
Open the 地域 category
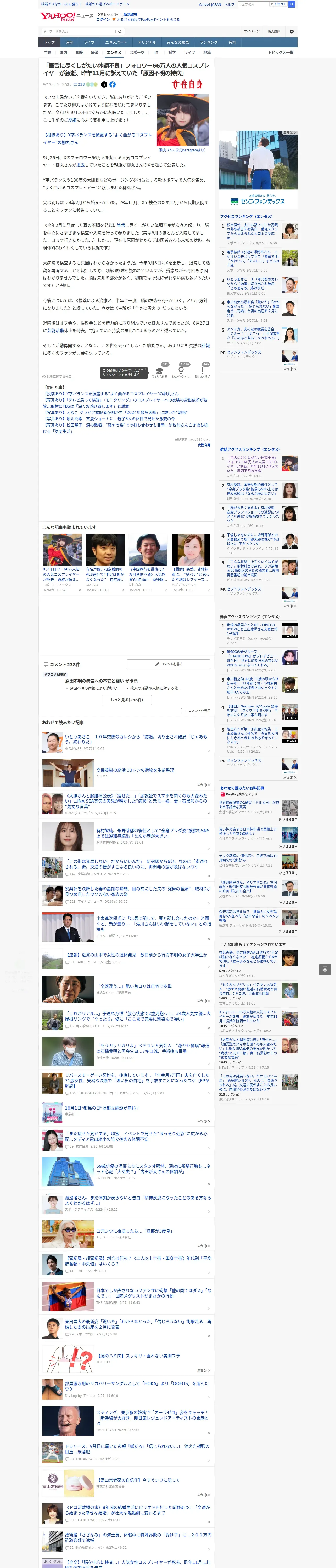[207, 52]
